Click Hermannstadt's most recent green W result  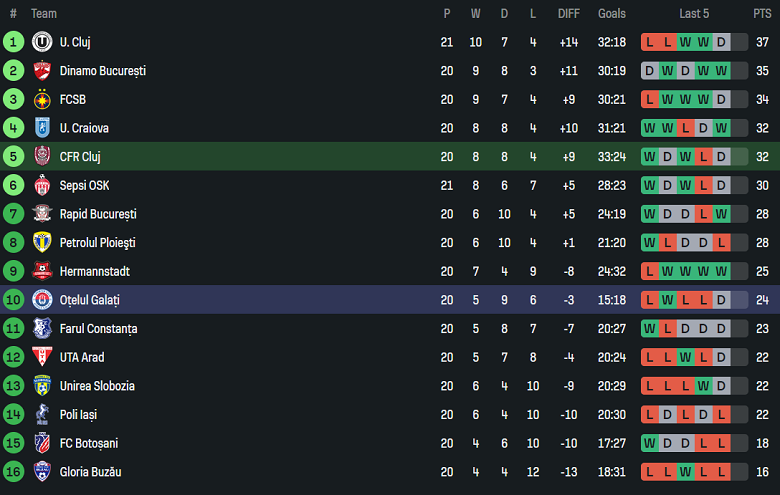coord(721,271)
